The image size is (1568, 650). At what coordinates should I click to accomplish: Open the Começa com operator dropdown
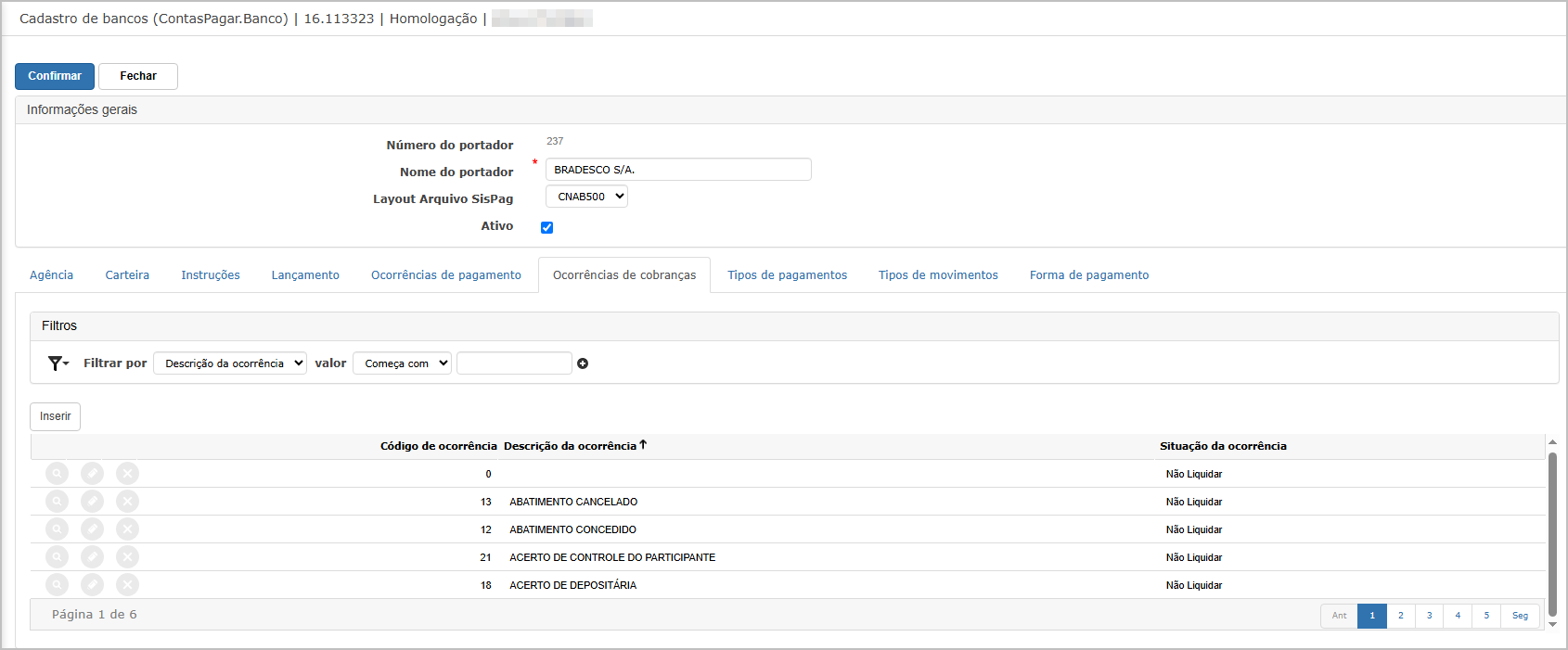[x=402, y=363]
